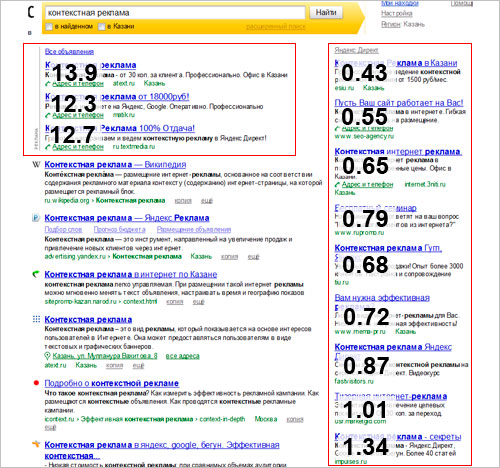Enable the 'в найденном' checkbox
This screenshot has width=500, height=468.
point(49,26)
